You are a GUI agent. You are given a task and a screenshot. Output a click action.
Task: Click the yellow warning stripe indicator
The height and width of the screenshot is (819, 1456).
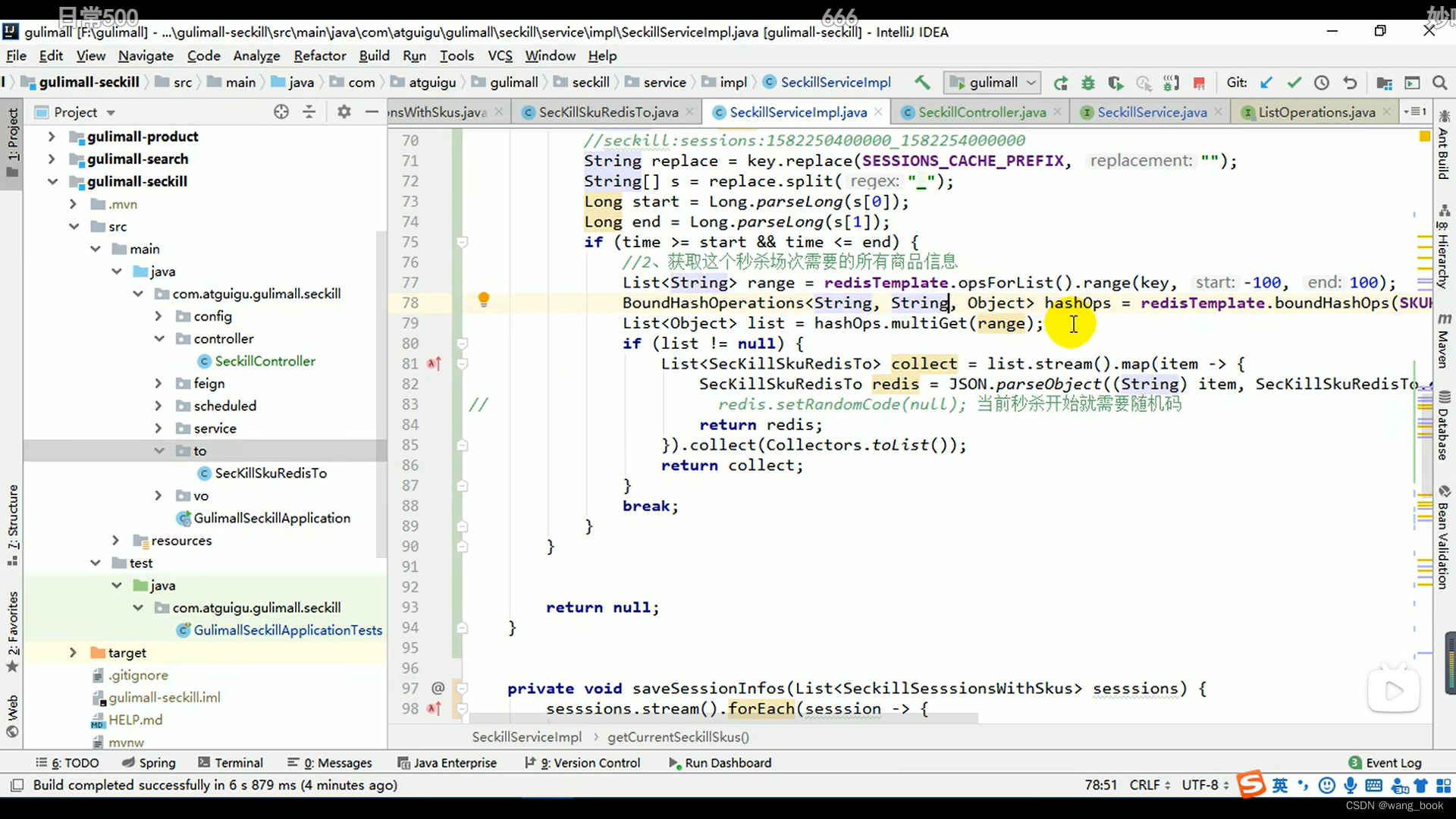tap(1423, 136)
